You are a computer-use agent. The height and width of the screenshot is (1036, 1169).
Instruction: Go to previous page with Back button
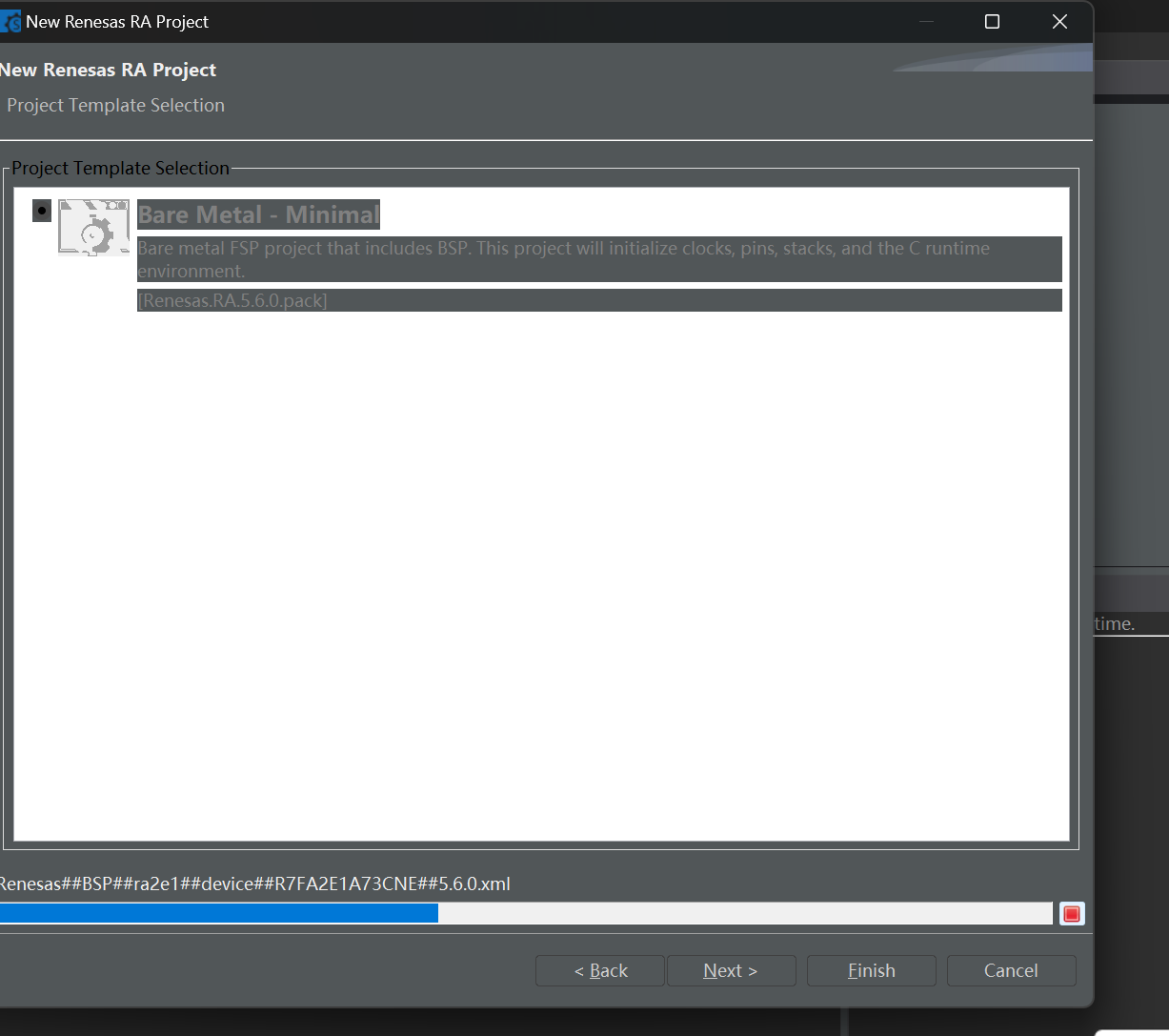pos(600,970)
